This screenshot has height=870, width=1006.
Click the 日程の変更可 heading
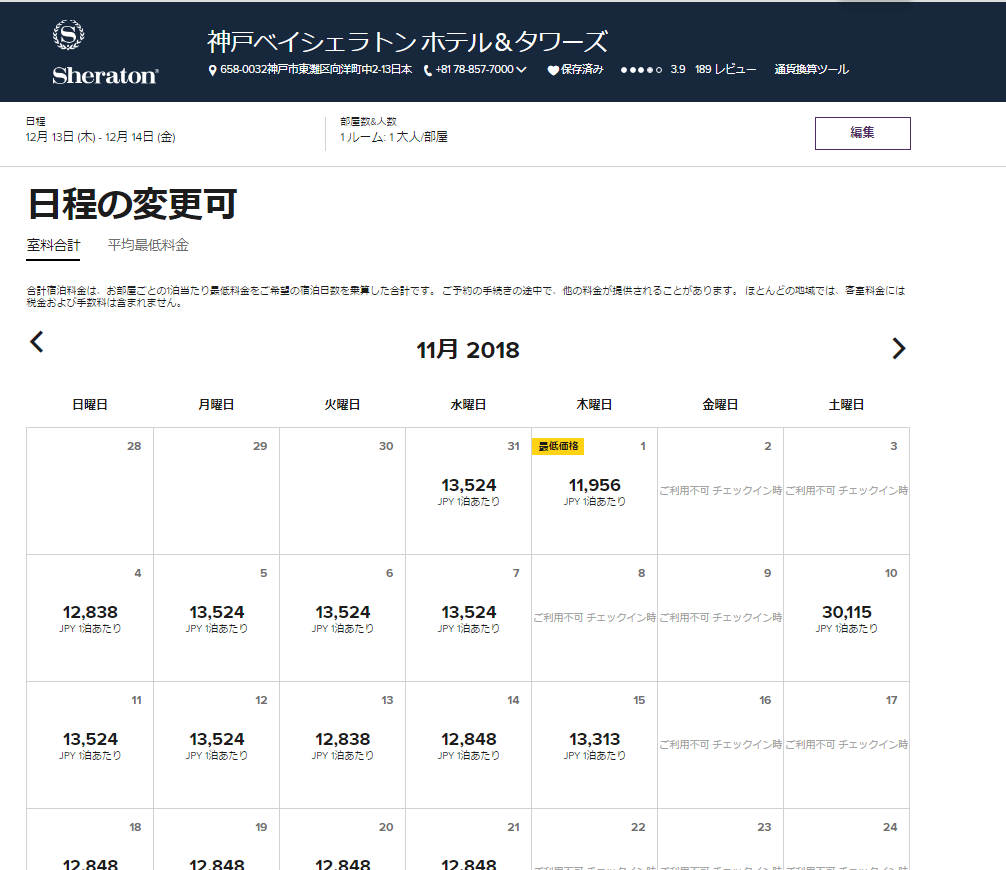click(x=133, y=204)
